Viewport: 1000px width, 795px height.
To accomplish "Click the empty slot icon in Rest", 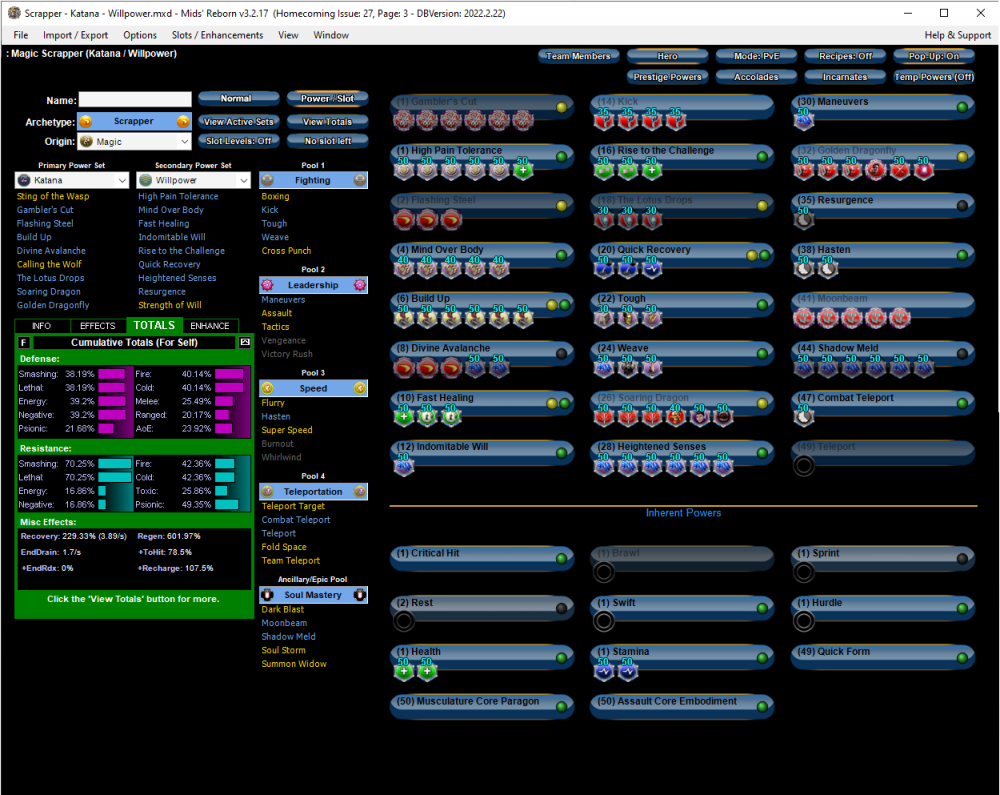I will (x=404, y=621).
